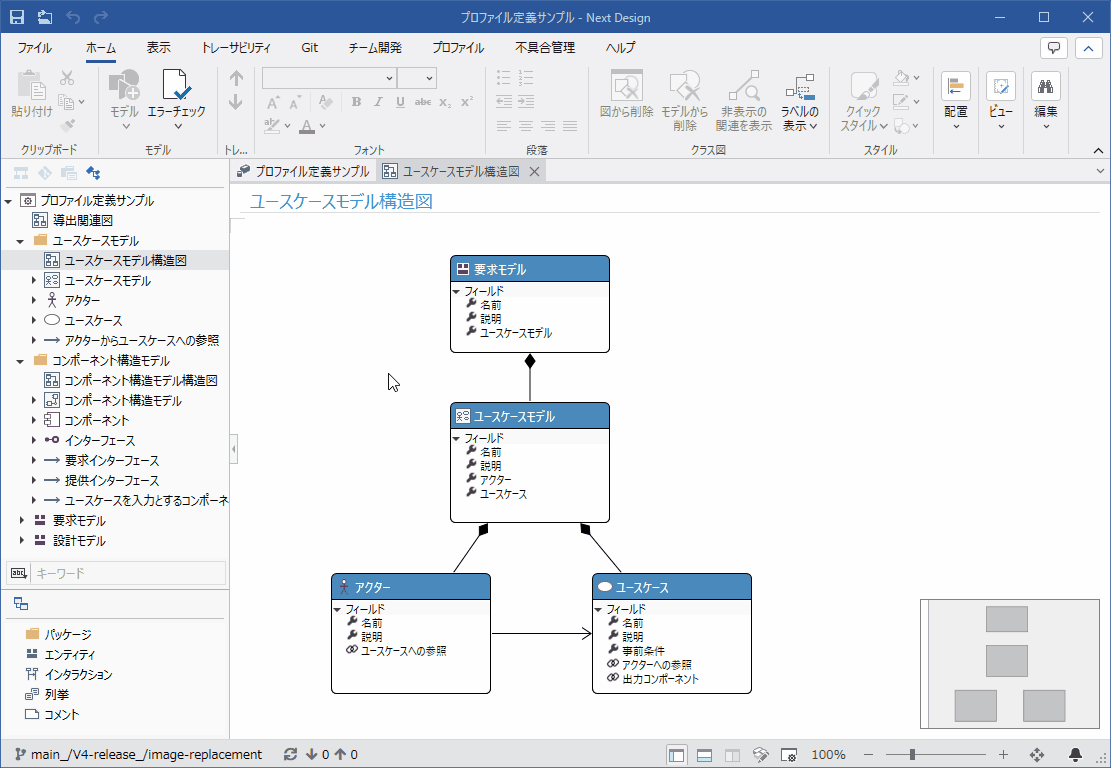1111x768 pixels.
Task: Click the save icon in title bar
Action: [16, 16]
